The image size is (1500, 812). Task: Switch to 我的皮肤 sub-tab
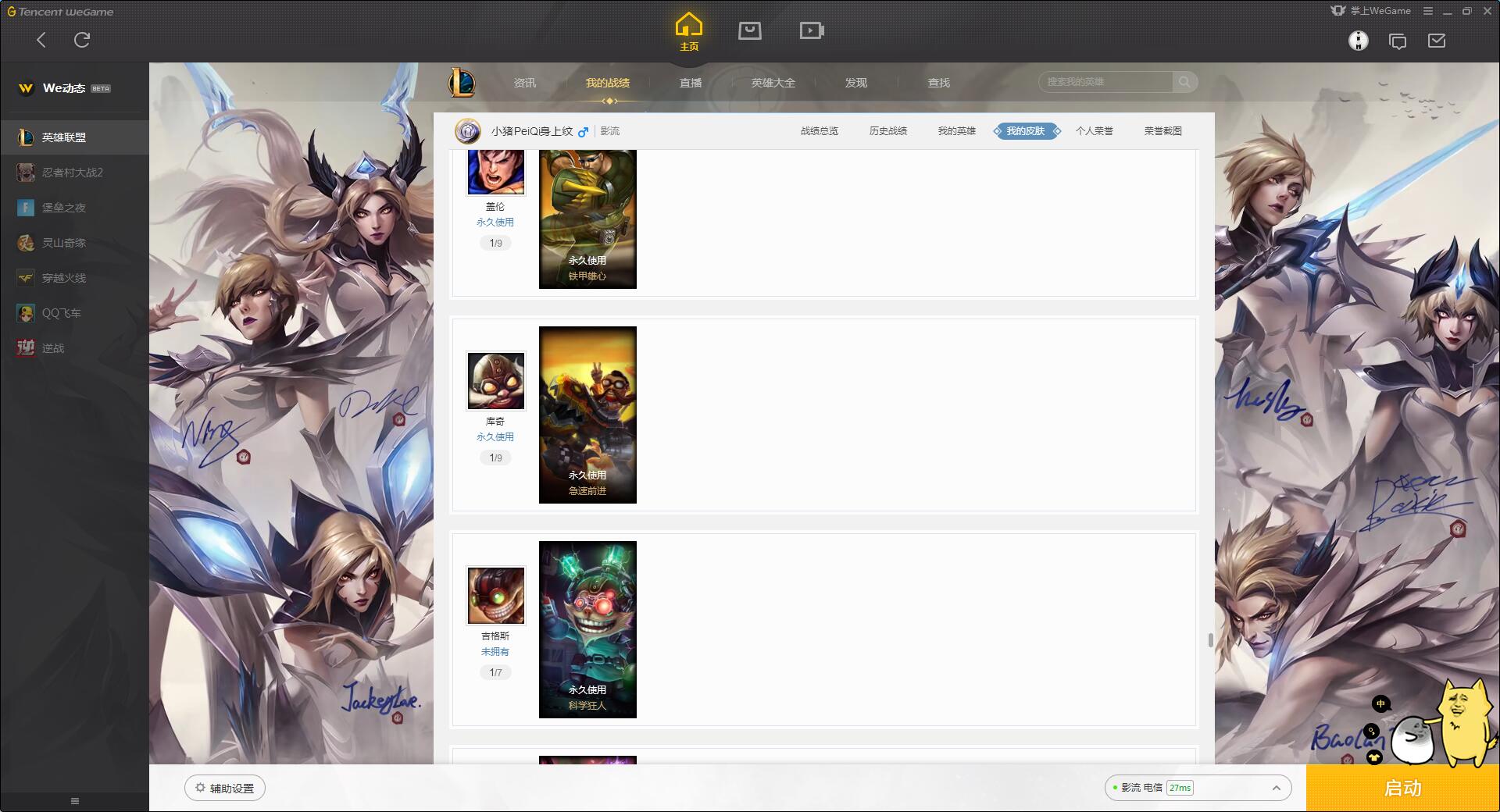(x=1026, y=131)
